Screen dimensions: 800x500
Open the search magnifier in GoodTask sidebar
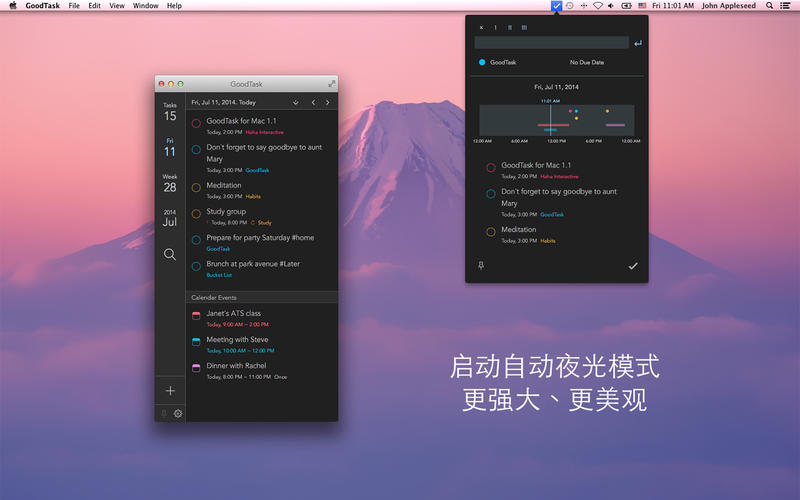pos(170,254)
